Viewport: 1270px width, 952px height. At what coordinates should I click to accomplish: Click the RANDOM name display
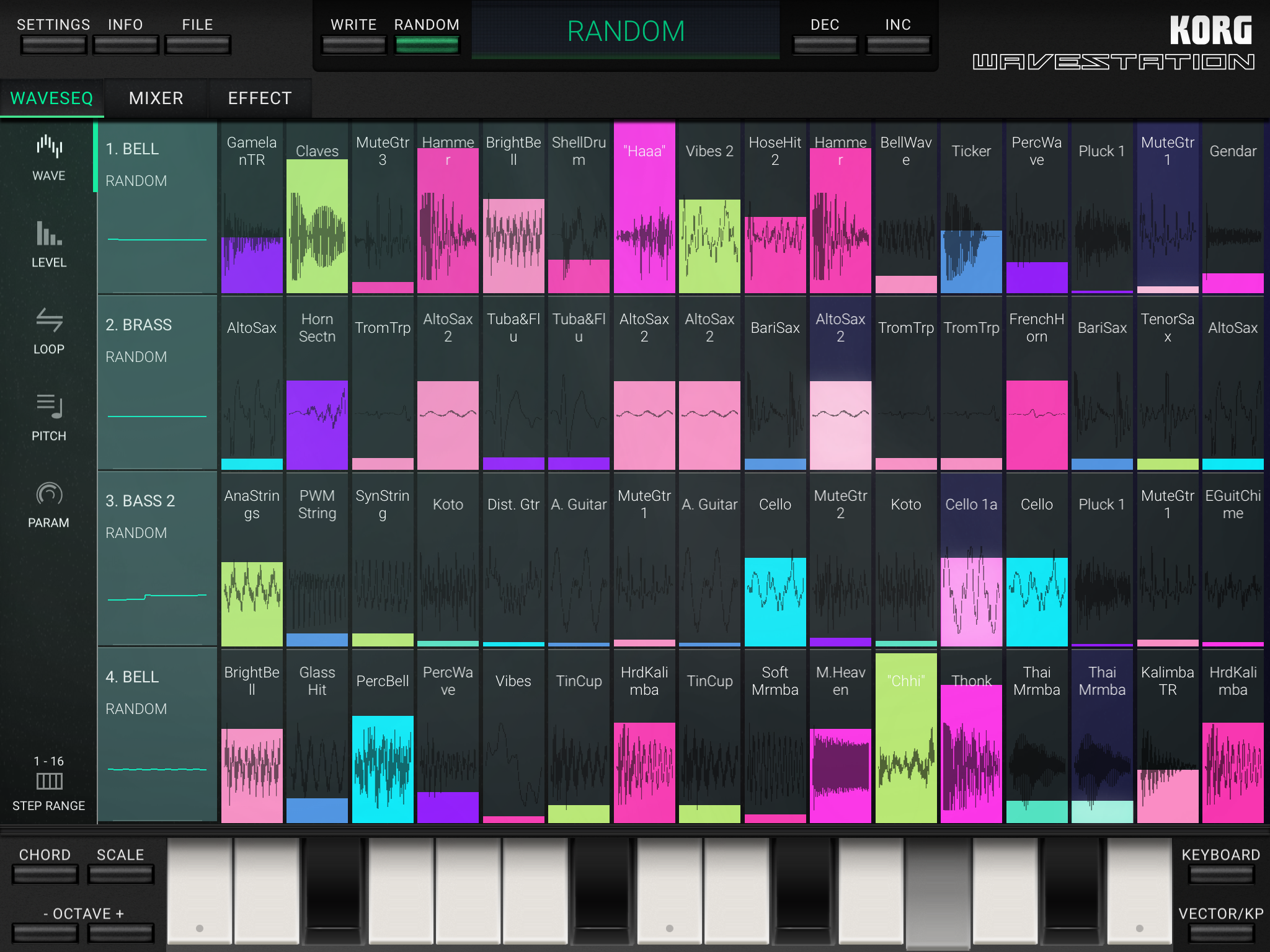[626, 31]
